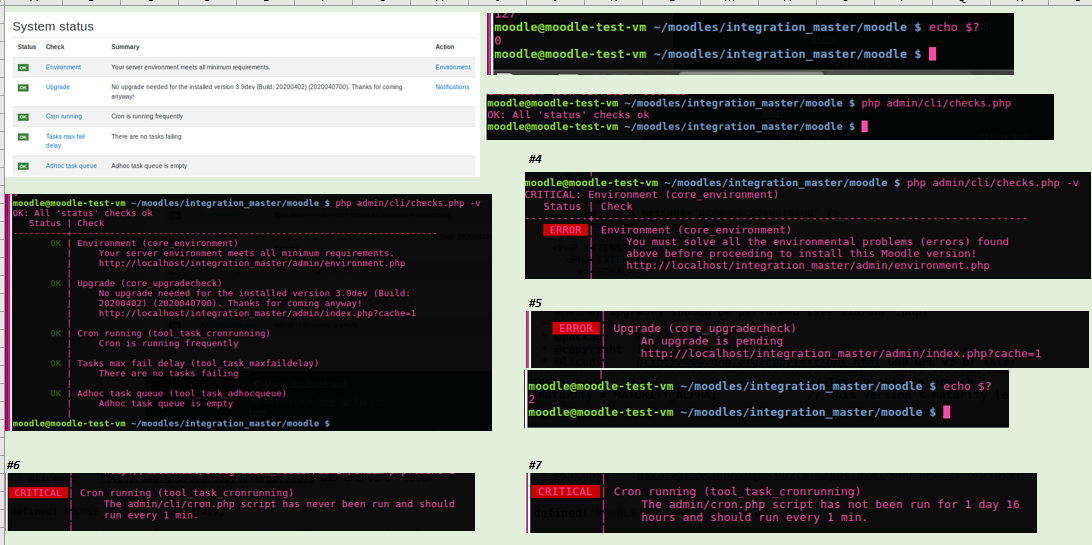Image resolution: width=1092 pixels, height=545 pixels.
Task: Click the exit code '2' output line
Action: tap(532, 399)
